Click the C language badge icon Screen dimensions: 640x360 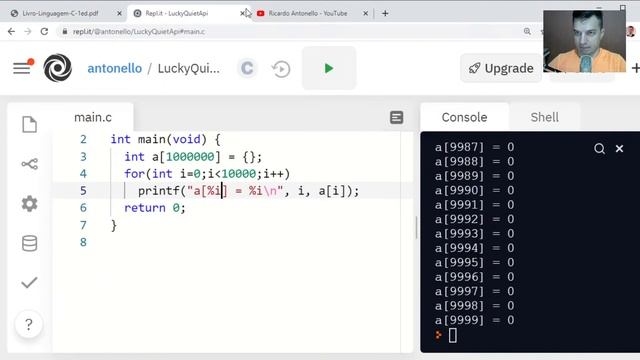[x=247, y=68]
